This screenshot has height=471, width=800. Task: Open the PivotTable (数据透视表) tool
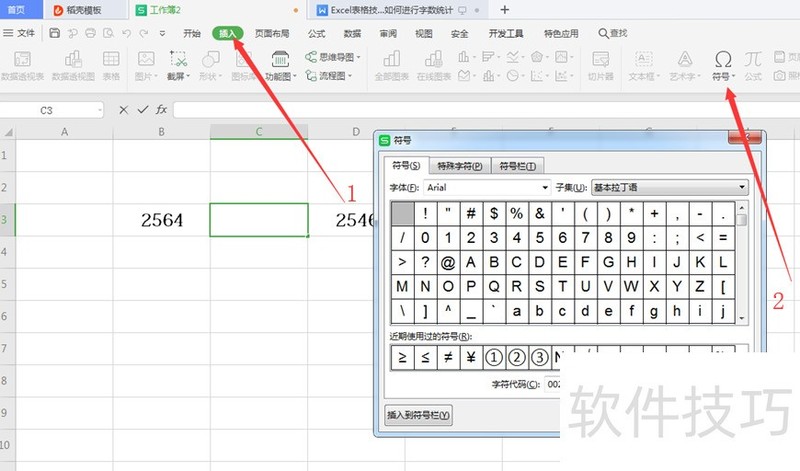22,66
